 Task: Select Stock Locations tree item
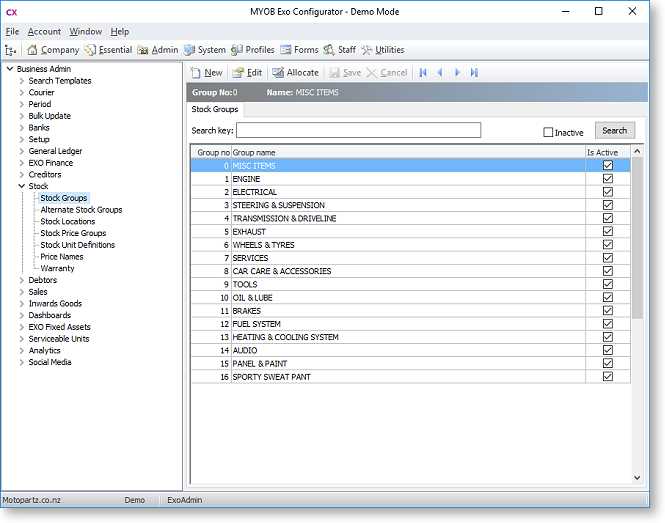click(x=68, y=221)
